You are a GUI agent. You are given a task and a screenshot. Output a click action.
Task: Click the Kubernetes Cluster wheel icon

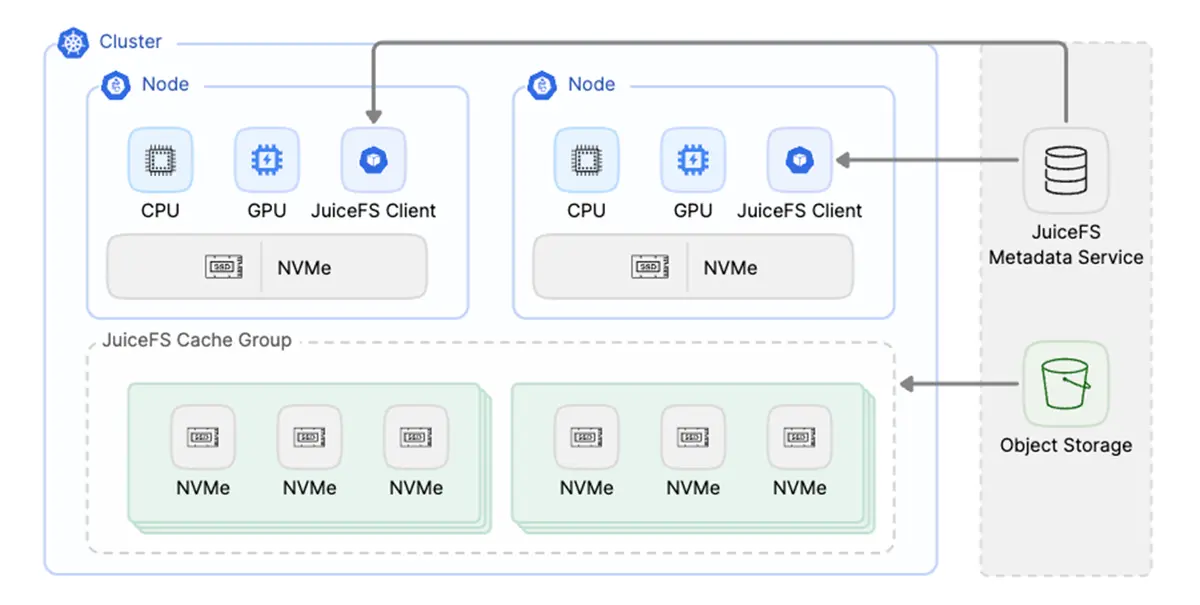74,42
